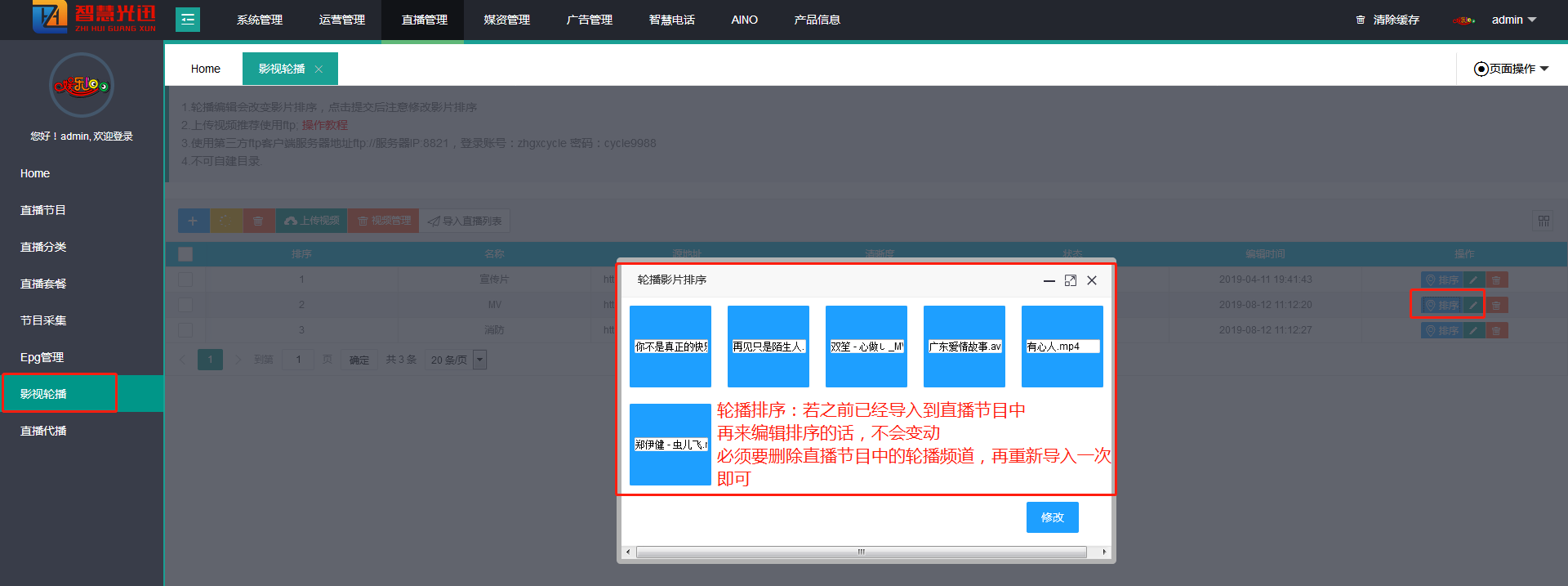Open the 媒资管理 top menu
This screenshot has width=1568, height=586.
point(506,20)
